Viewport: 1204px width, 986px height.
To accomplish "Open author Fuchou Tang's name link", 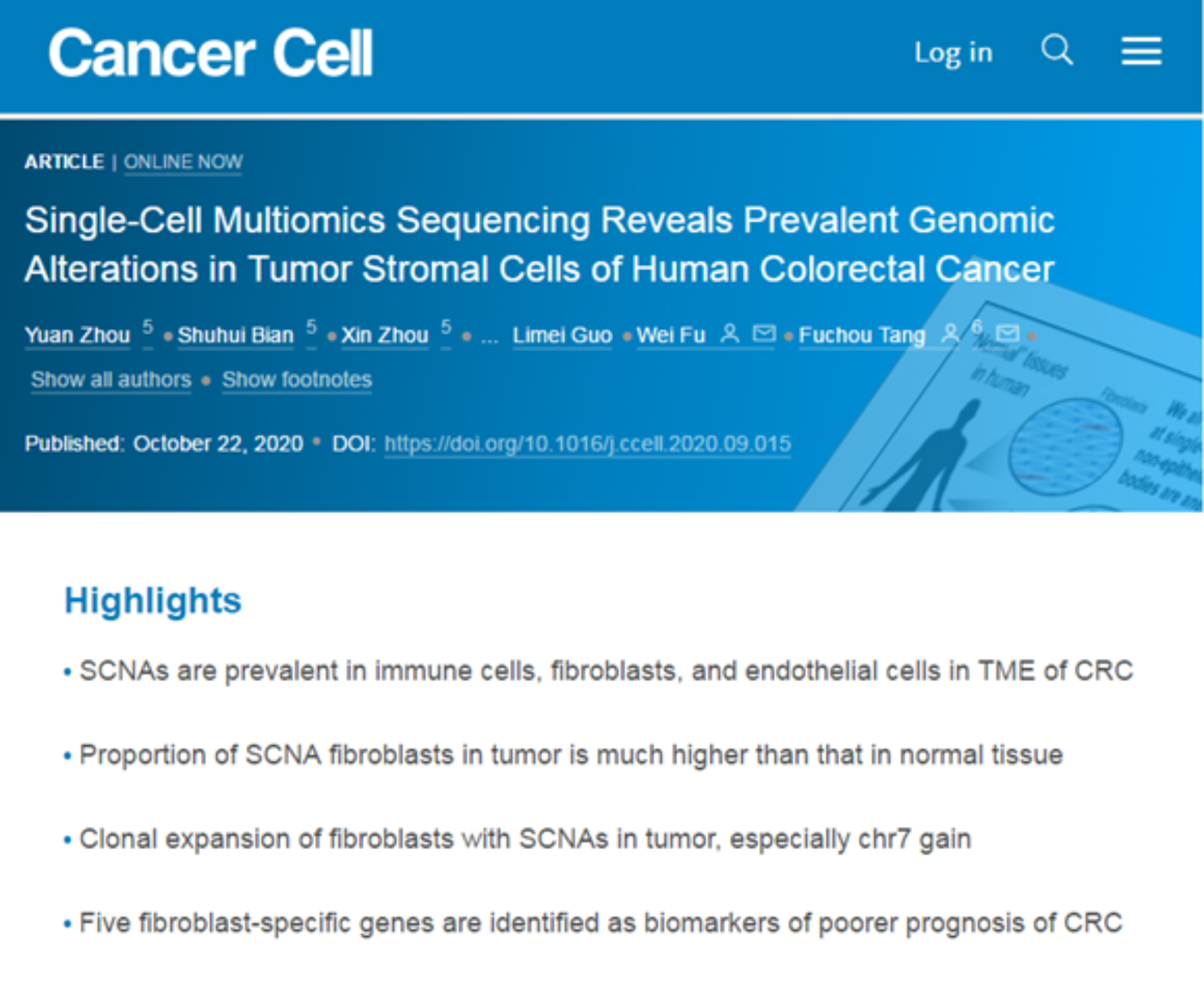I will pyautogui.click(x=861, y=335).
